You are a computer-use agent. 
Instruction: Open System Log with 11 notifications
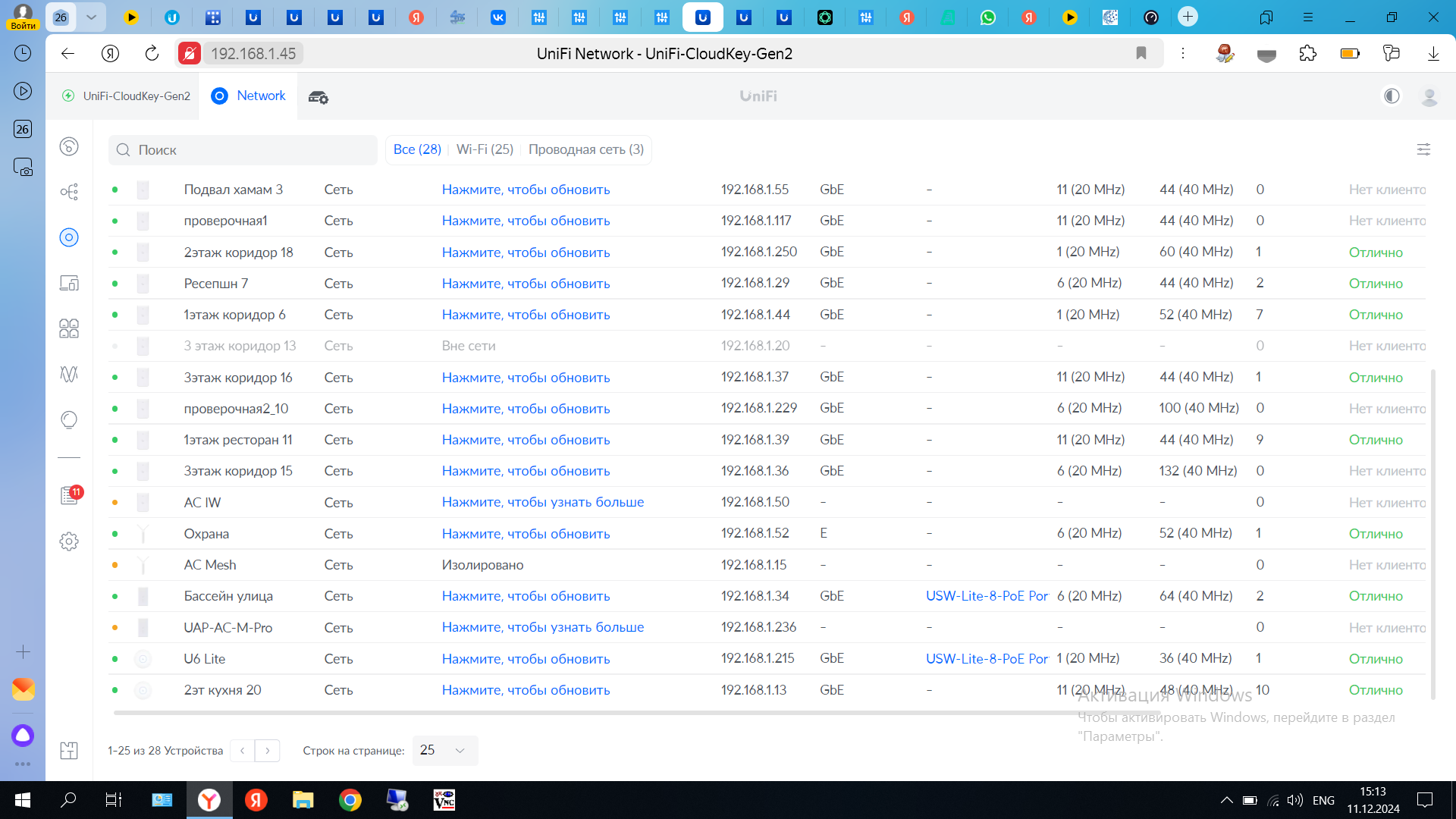tap(69, 495)
